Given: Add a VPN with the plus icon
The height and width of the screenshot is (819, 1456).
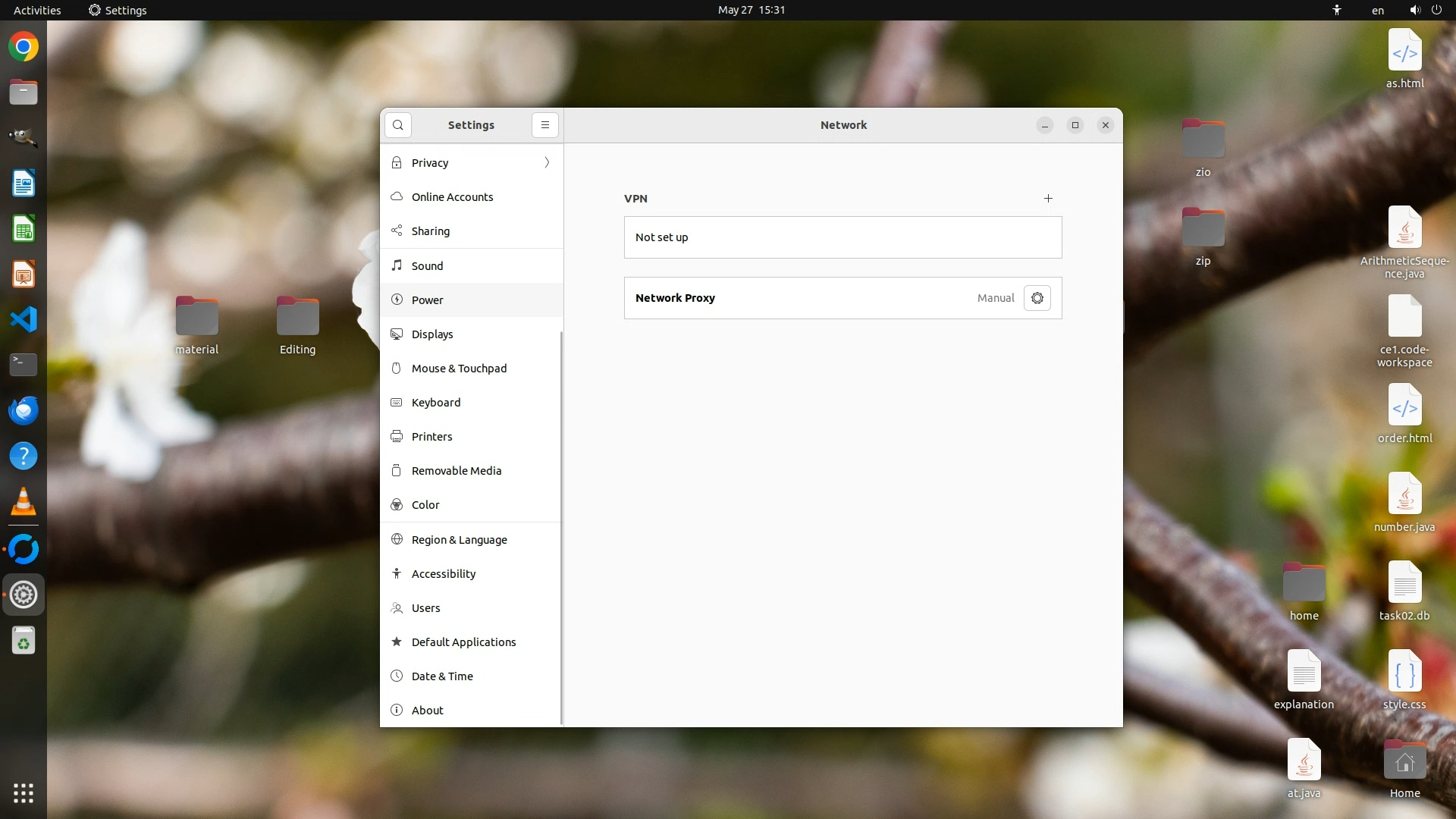Looking at the screenshot, I should [1048, 199].
